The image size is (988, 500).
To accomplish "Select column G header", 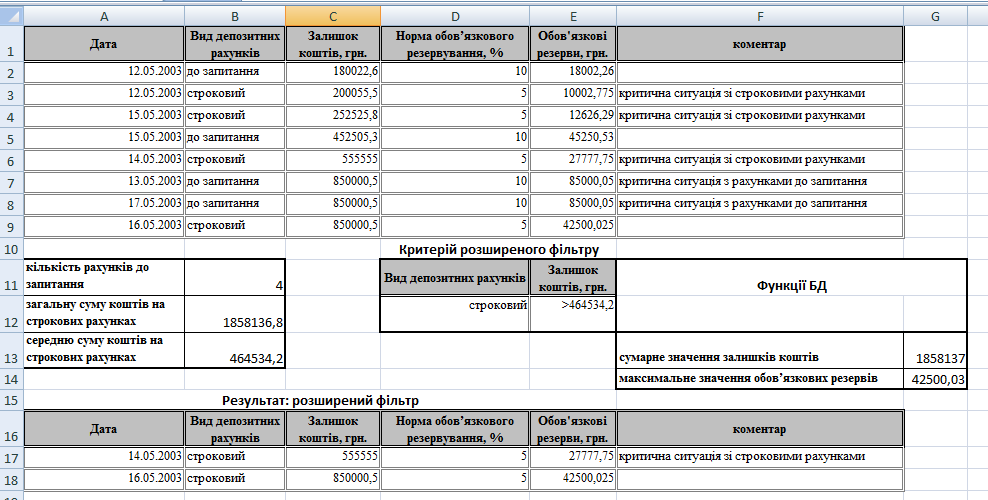I will [x=935, y=16].
